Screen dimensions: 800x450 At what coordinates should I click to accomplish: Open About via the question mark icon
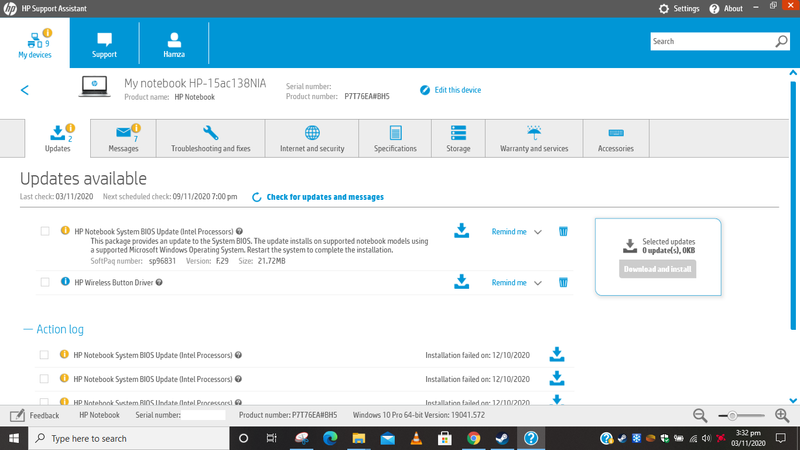pyautogui.click(x=714, y=9)
